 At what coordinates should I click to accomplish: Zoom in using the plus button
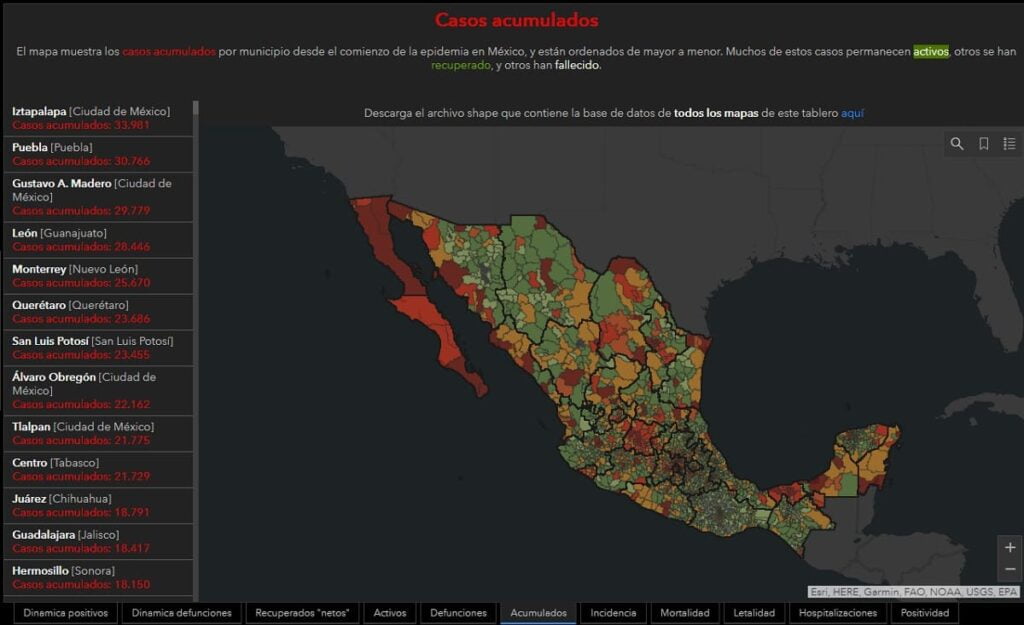(x=1009, y=547)
